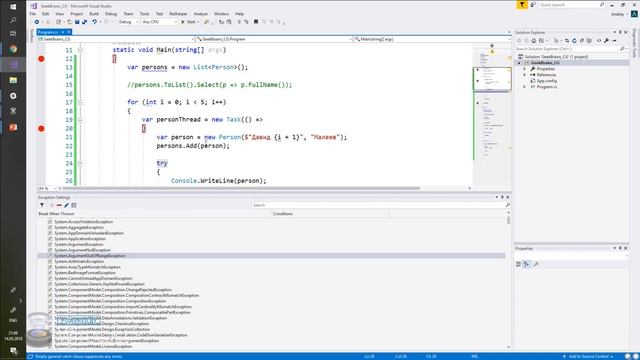Click the feedback icon next to Quick Launch

pyautogui.click(x=533, y=5)
